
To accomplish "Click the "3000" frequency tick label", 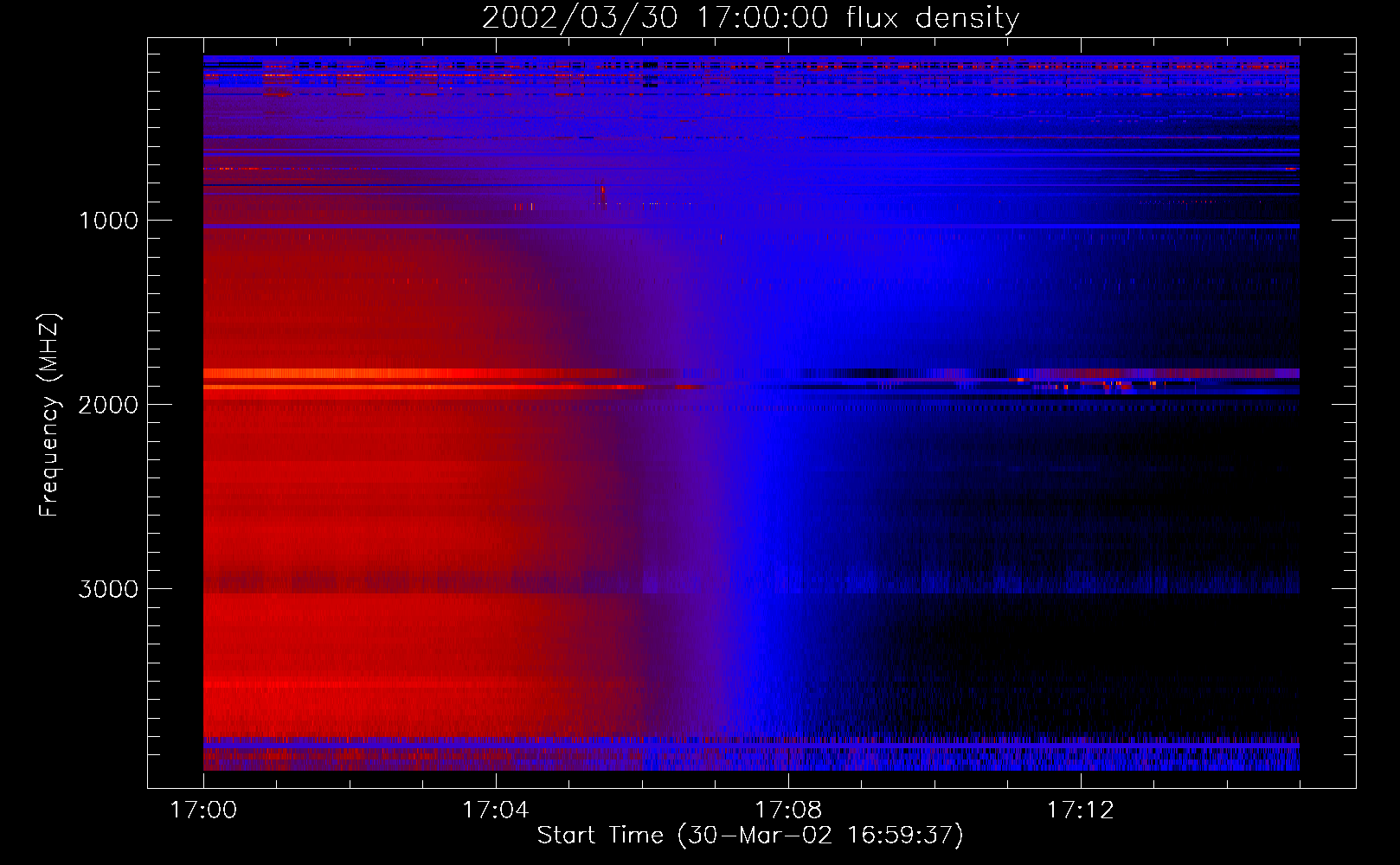I will 108,589.
